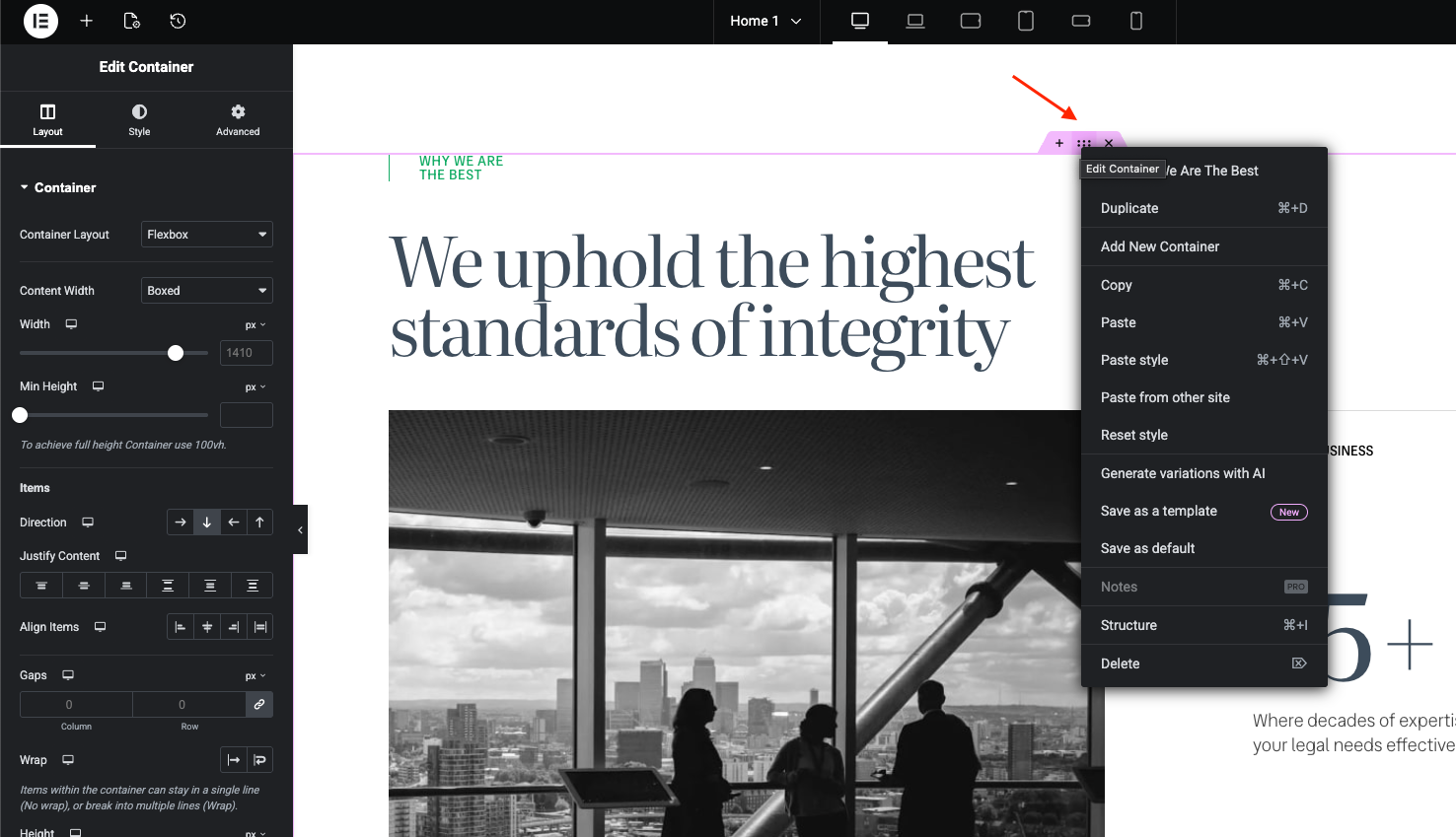
Task: Open the add element plus icon
Action: click(x=87, y=21)
